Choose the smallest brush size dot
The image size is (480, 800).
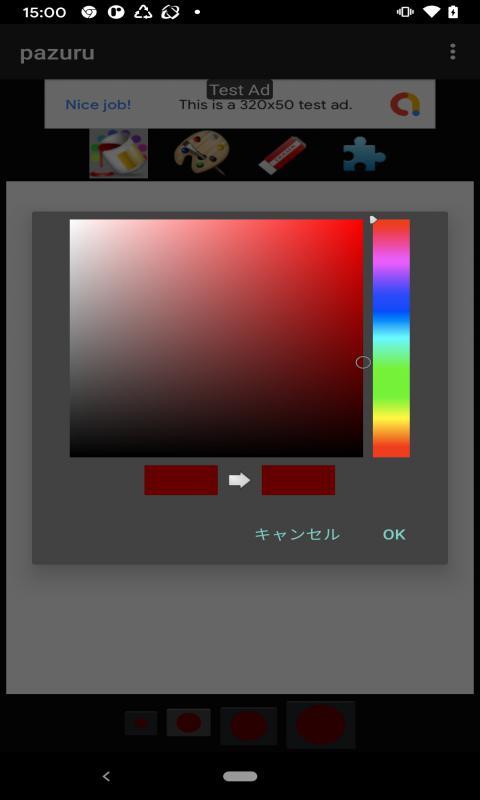pos(141,722)
